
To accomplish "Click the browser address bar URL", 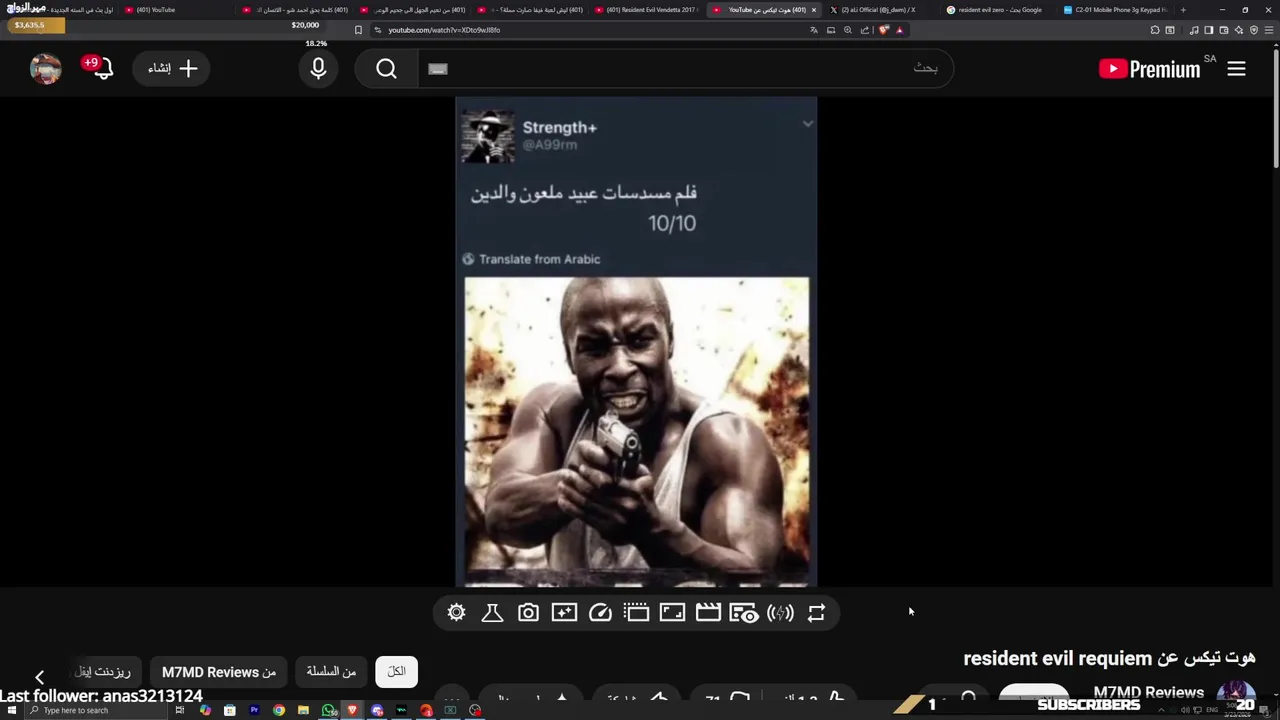I will click(444, 30).
